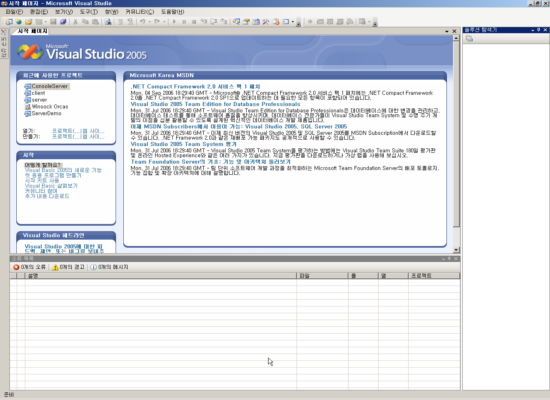Open the first toolbar's options chevron
Viewport: 550px width, 400px height.
tap(299, 22)
